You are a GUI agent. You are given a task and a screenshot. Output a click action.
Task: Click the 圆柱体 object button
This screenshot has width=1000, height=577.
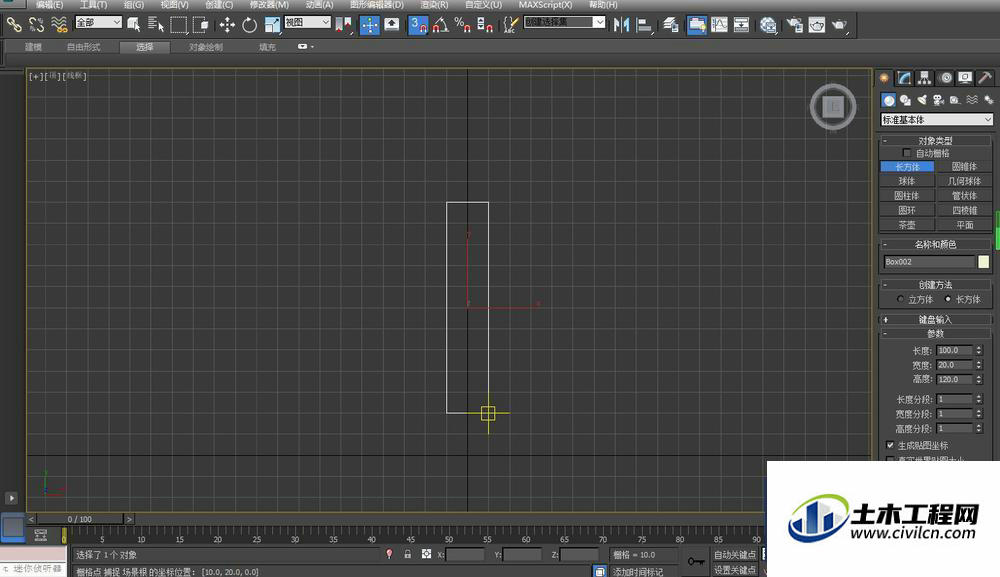(x=907, y=196)
